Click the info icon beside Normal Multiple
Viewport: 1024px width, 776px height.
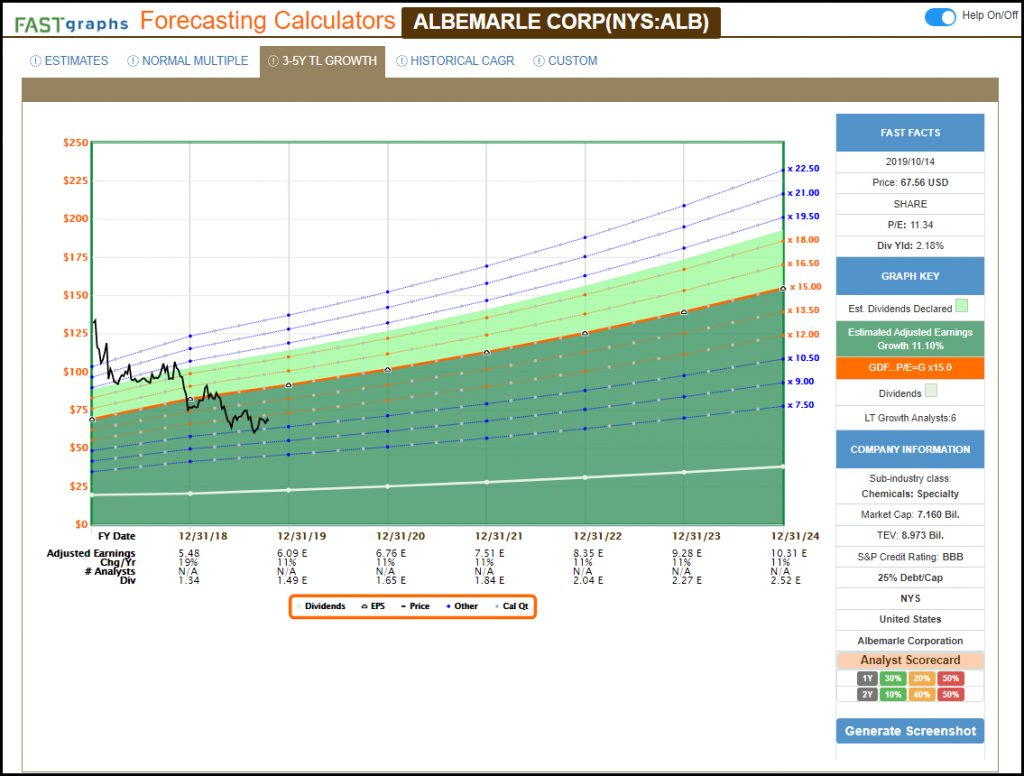(133, 61)
